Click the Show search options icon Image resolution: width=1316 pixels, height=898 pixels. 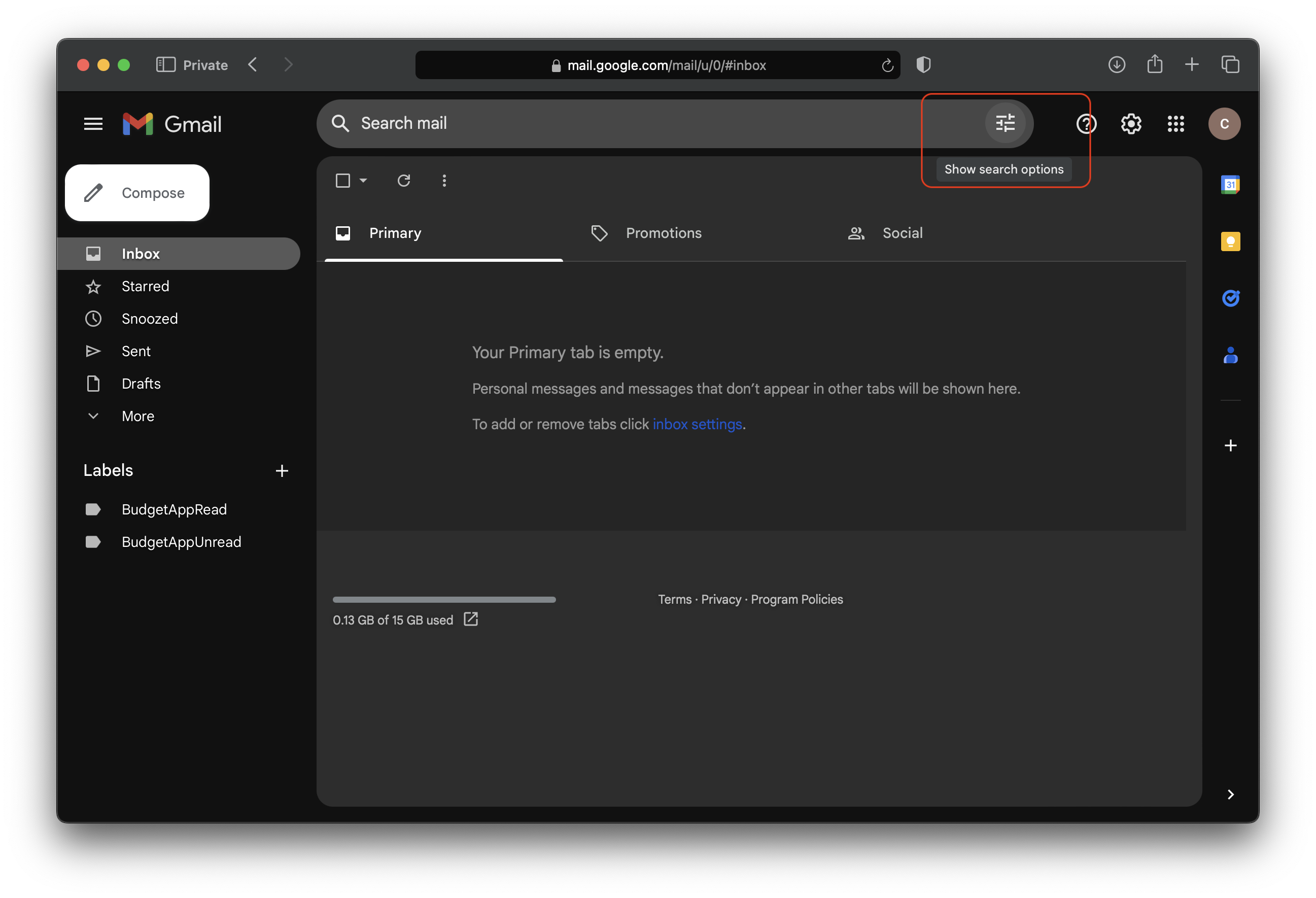(1005, 122)
